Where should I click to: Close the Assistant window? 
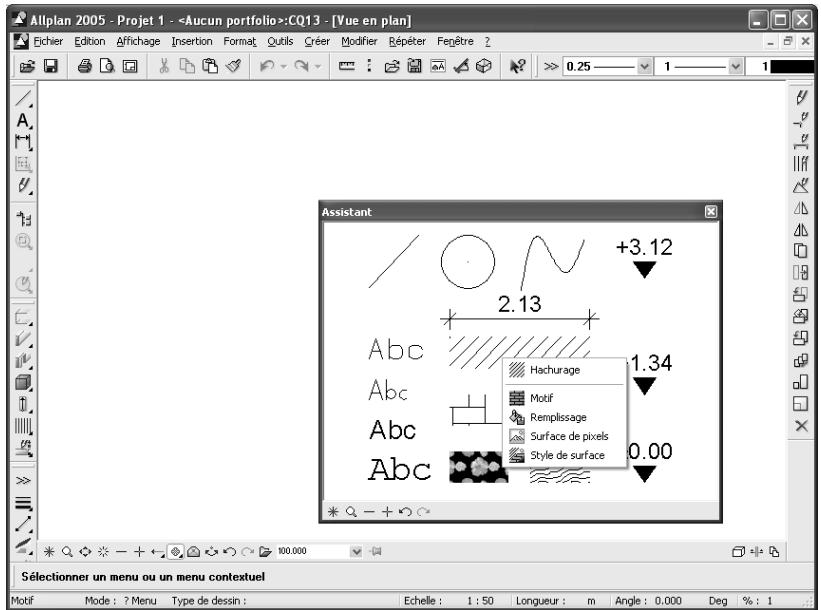711,212
